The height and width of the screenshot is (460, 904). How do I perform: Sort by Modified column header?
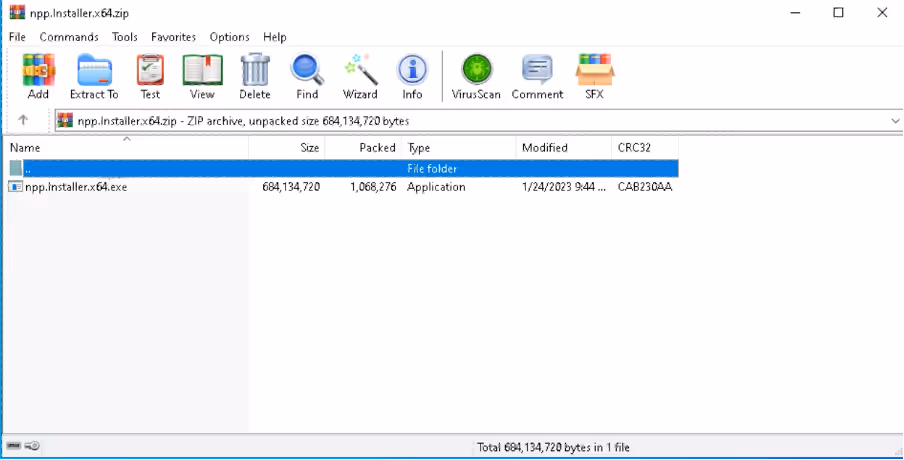coord(564,148)
